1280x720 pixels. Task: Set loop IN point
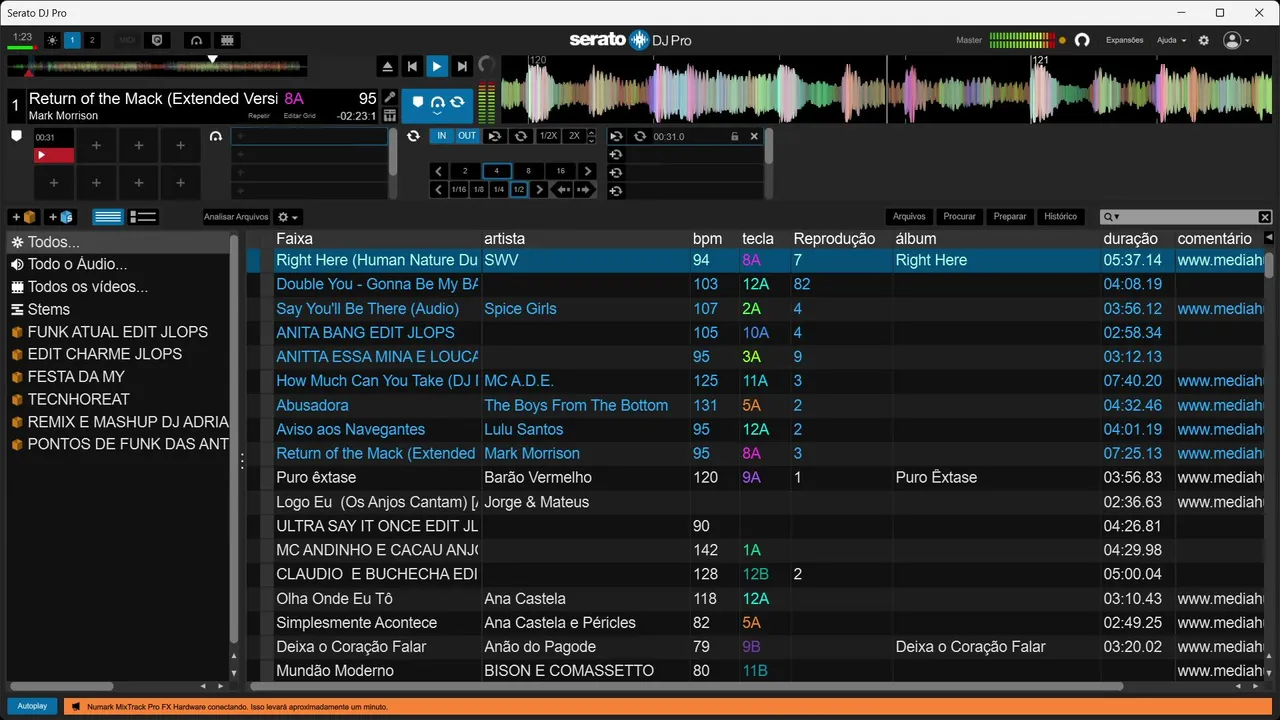pos(441,136)
